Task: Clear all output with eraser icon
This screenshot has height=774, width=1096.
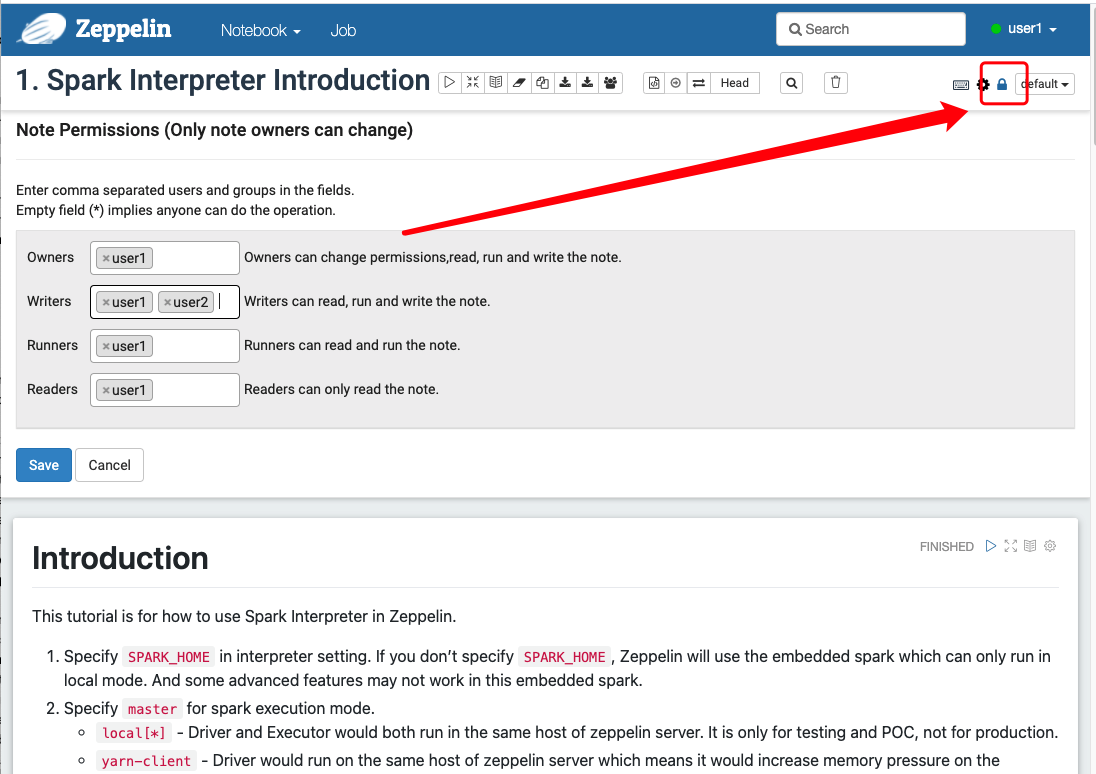Action: click(x=519, y=83)
